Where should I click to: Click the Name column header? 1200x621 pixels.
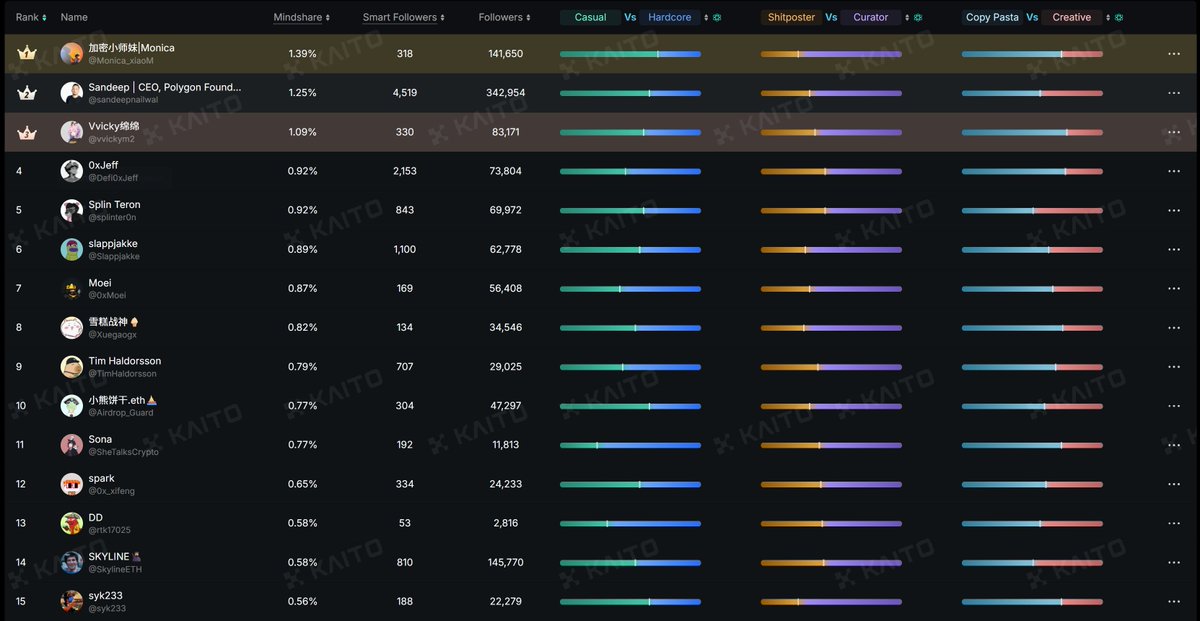pos(74,18)
